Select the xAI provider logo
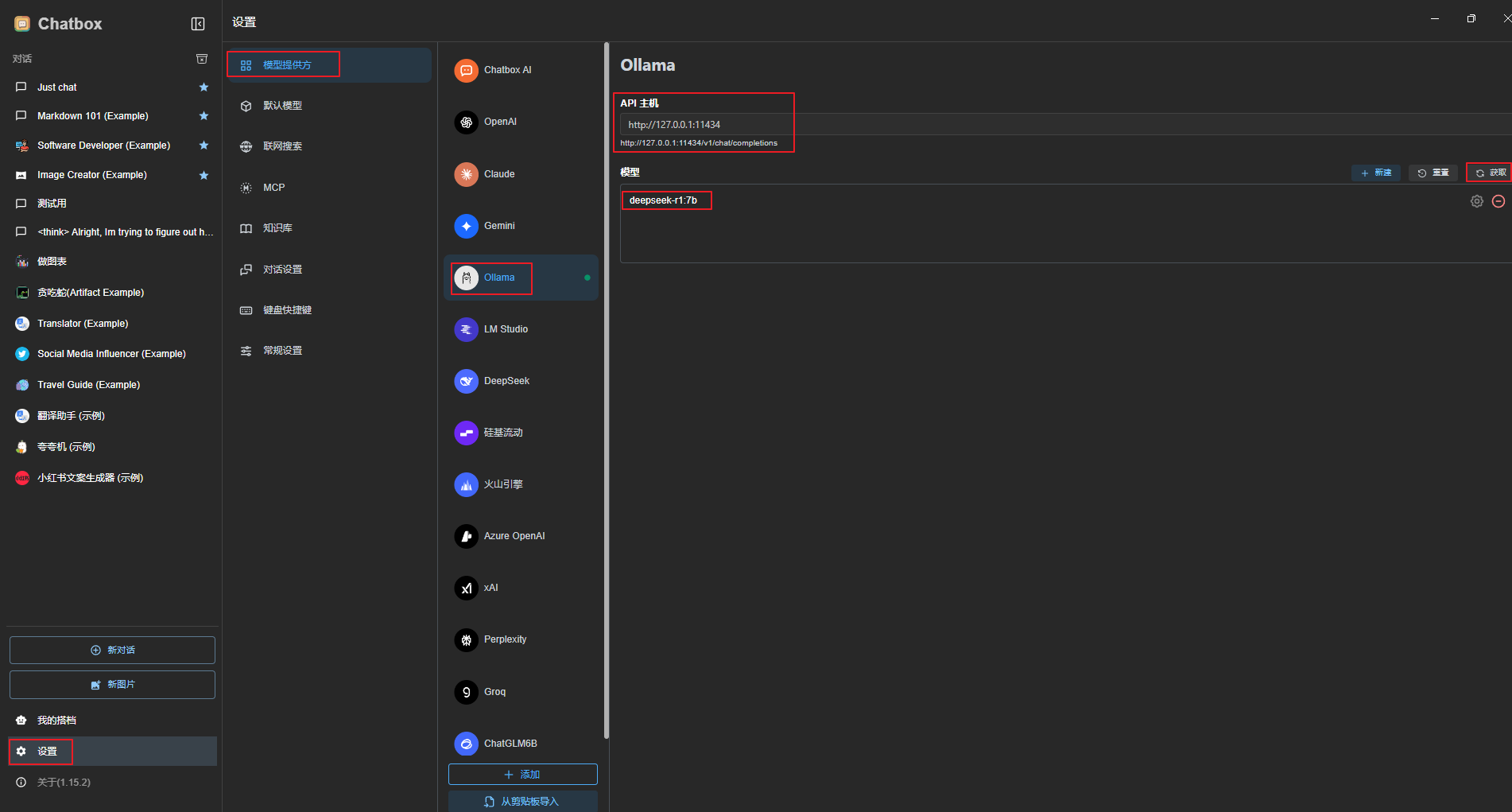The image size is (1512, 812). [x=467, y=588]
